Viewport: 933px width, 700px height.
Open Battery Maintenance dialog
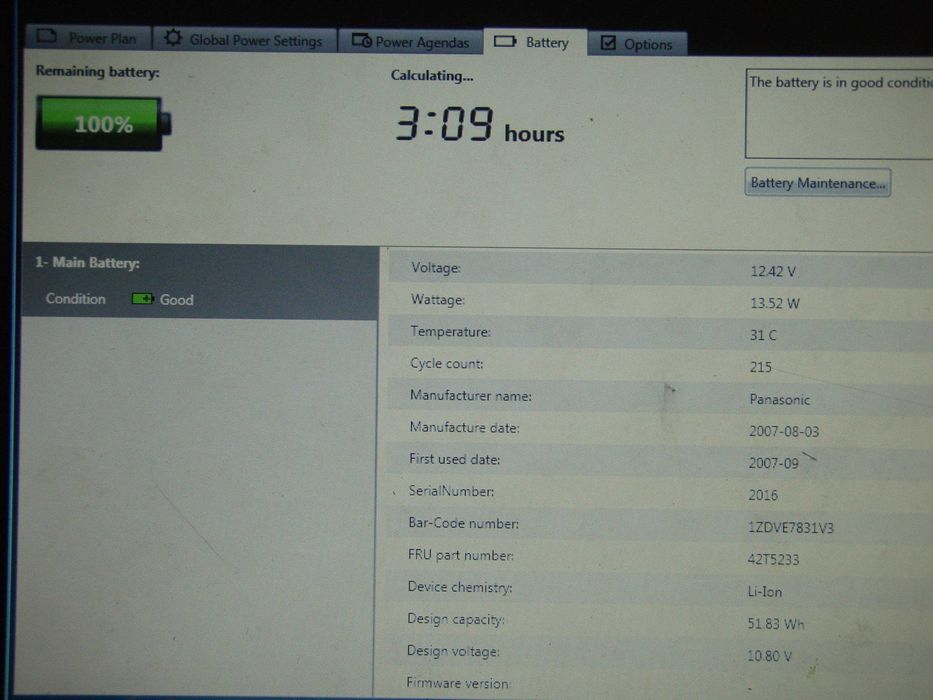pos(818,183)
